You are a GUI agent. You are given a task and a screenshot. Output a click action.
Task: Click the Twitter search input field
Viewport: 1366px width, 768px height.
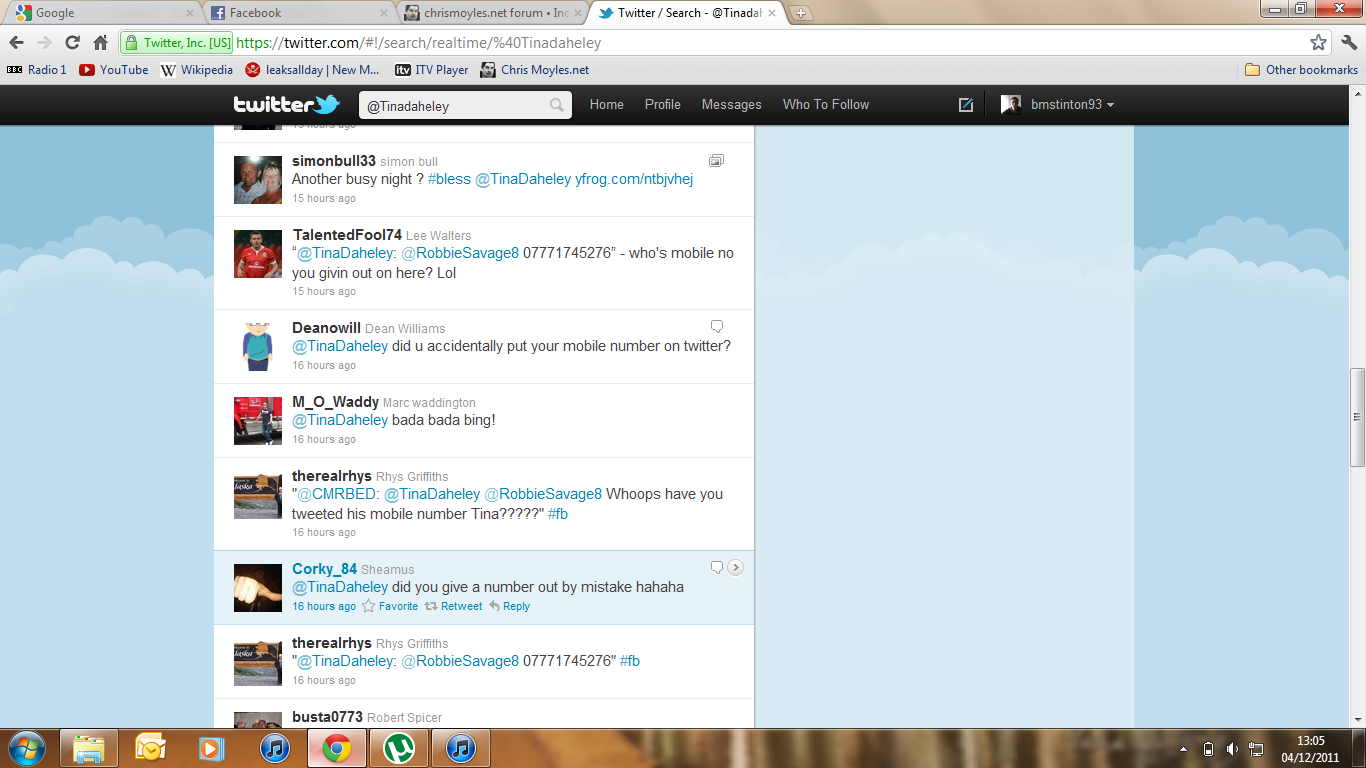tap(455, 106)
